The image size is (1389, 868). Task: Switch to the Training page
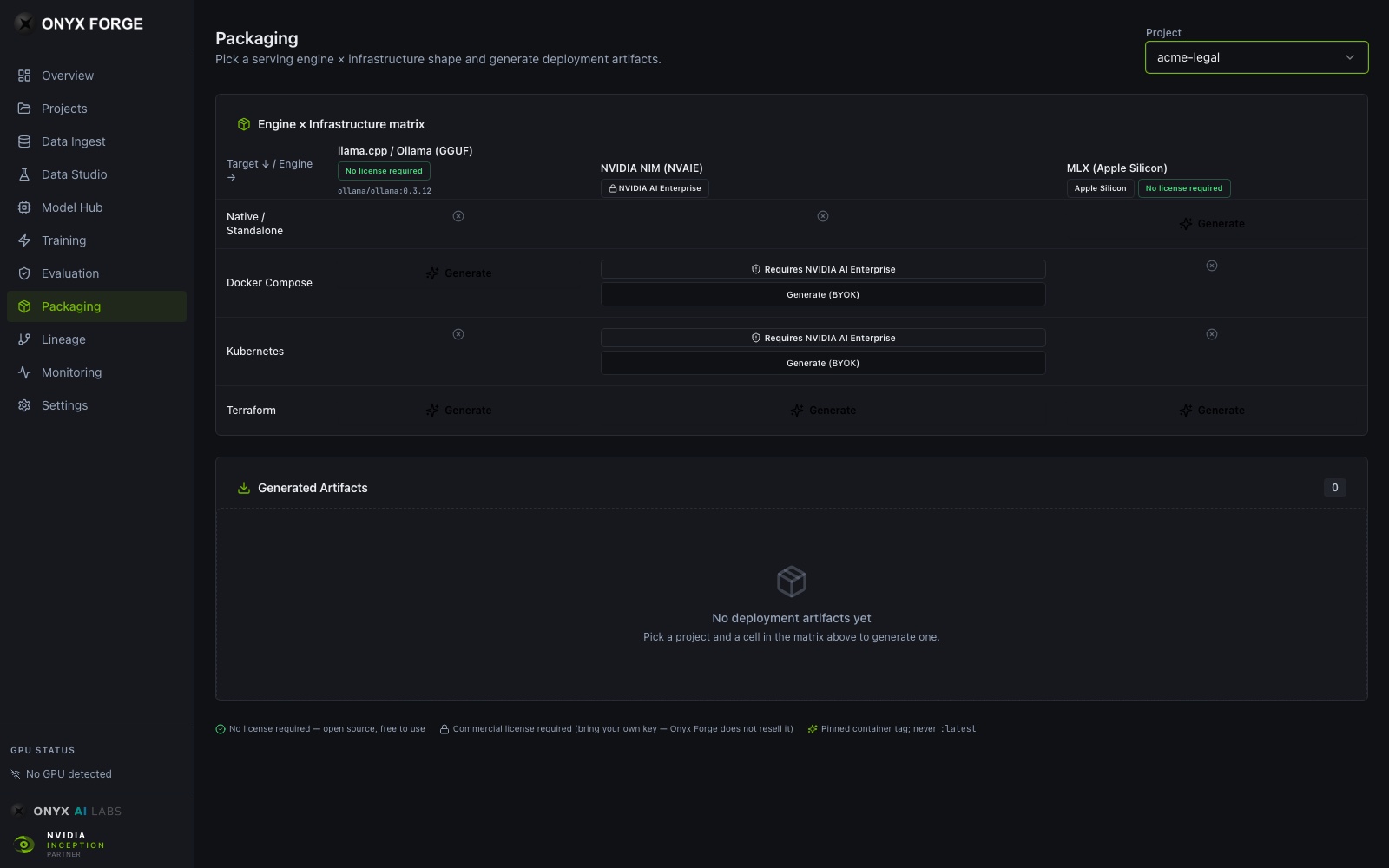point(96,240)
